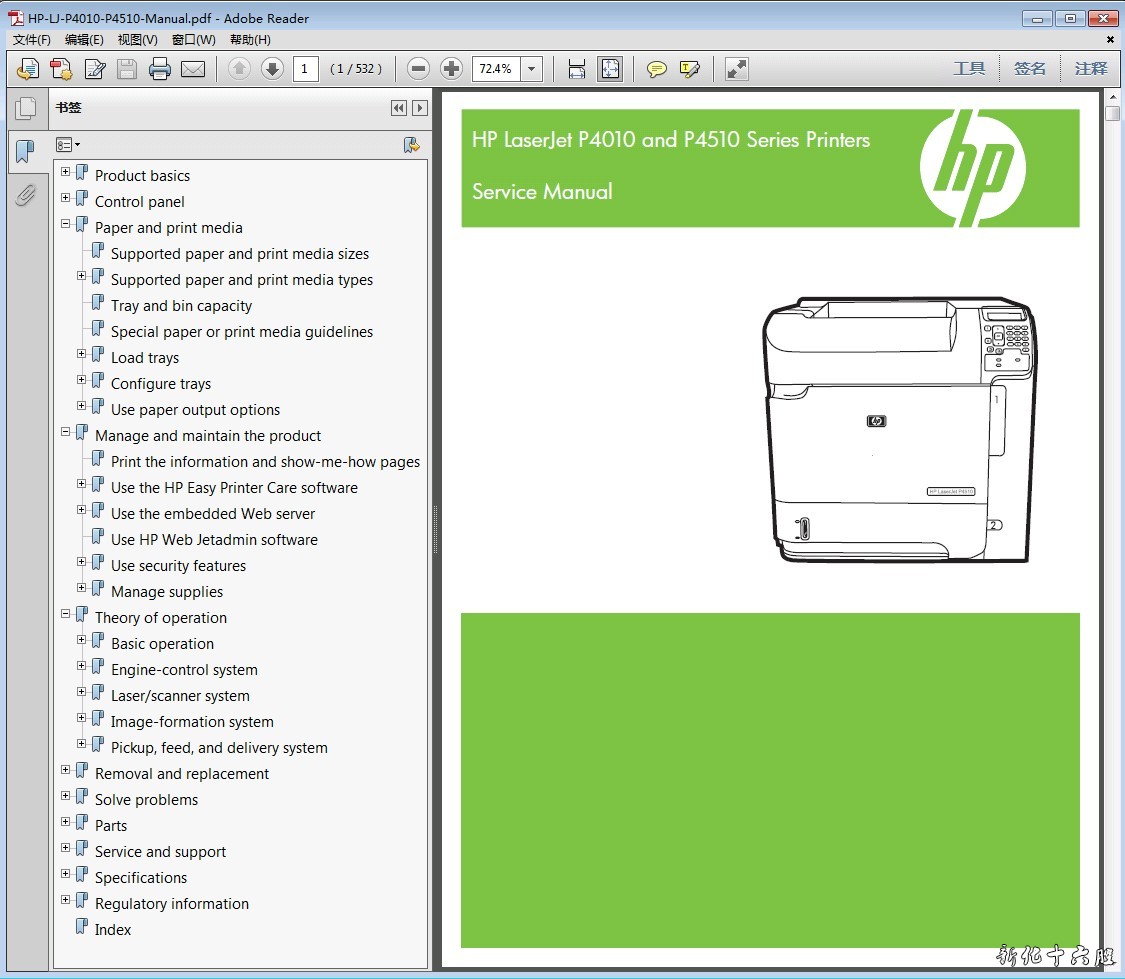The width and height of the screenshot is (1125, 979).
Task: Jump to the Tray and bin capacity bookmark
Action: 181,306
